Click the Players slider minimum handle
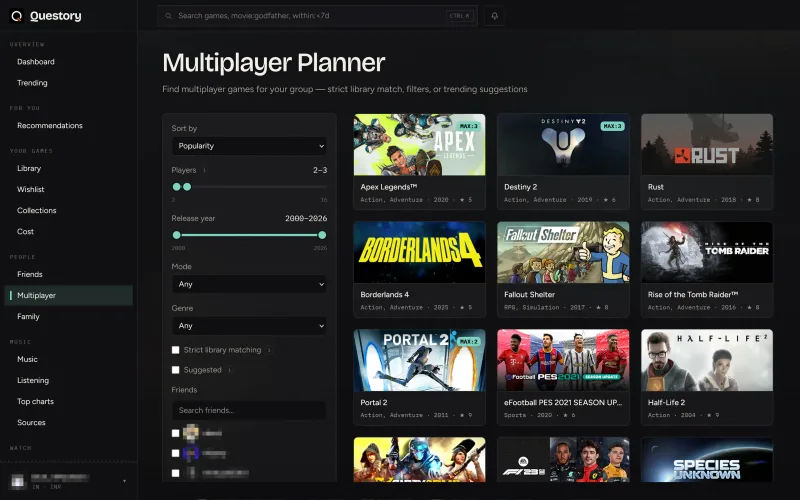 [x=177, y=187]
